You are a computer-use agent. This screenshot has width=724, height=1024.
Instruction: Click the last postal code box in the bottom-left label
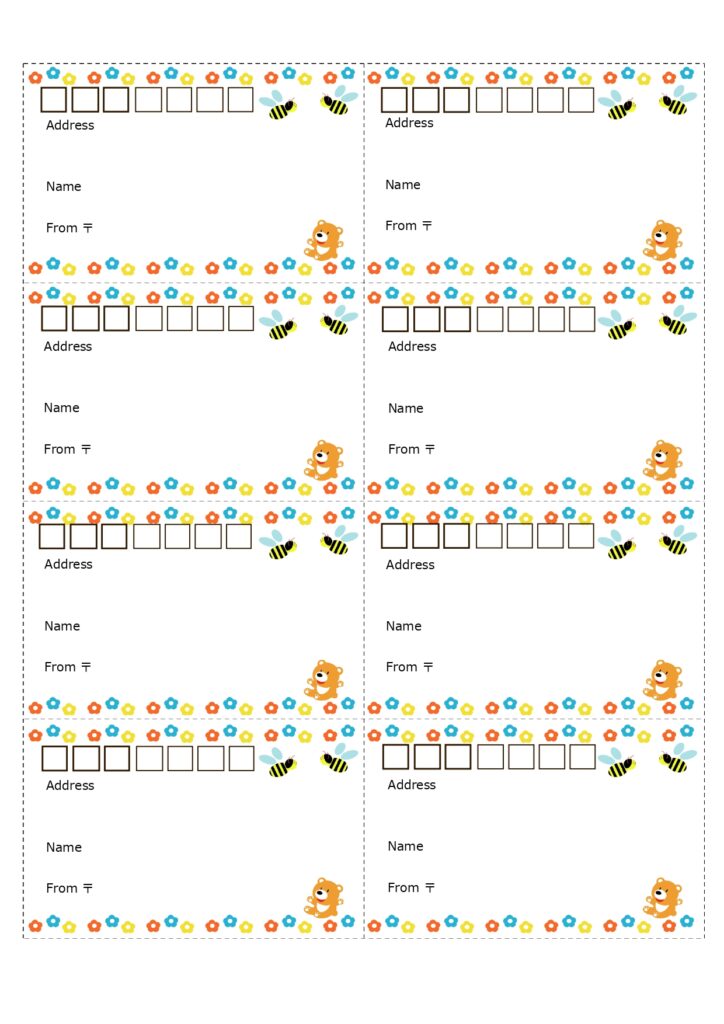point(241,758)
